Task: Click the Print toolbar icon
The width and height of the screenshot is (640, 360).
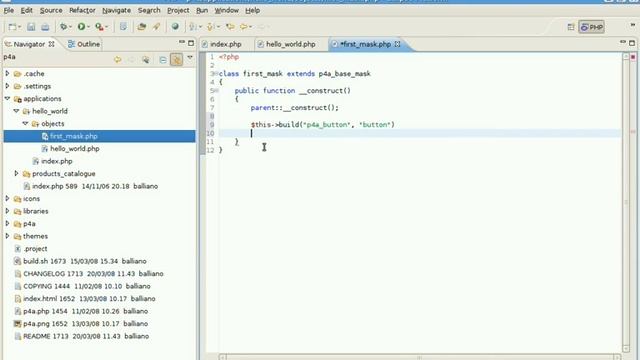Action: [x=45, y=27]
